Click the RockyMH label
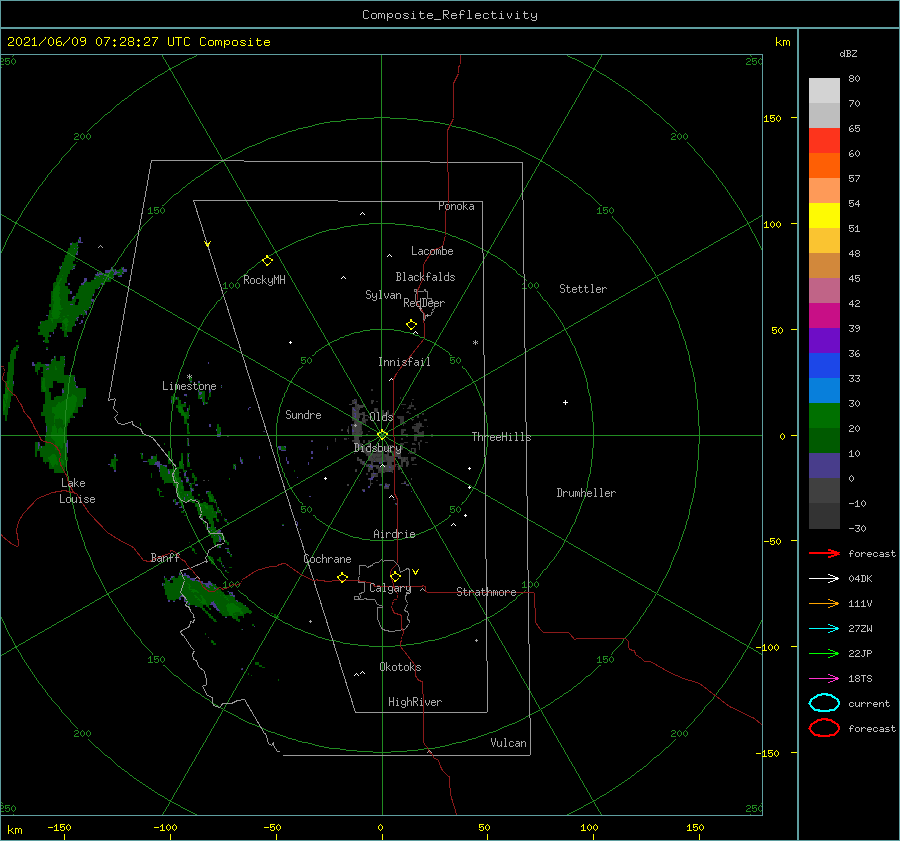 tap(264, 280)
